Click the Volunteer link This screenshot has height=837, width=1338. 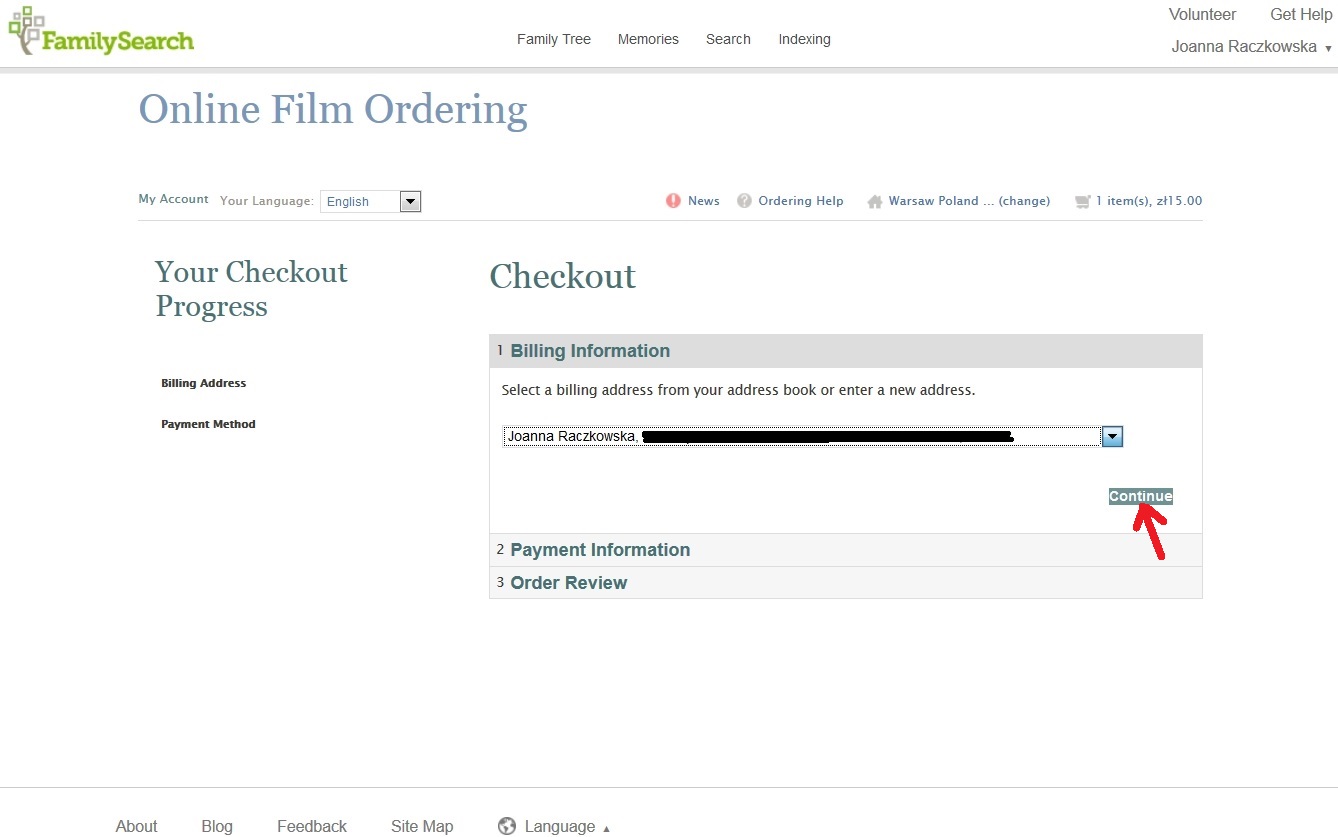pos(1202,14)
